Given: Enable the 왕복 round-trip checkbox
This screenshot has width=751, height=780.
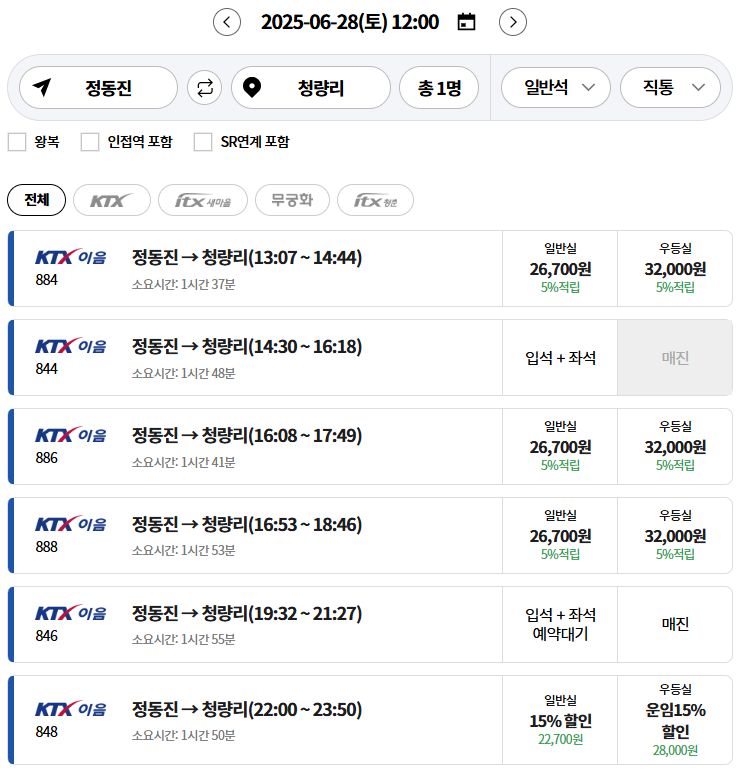Looking at the screenshot, I should point(17,144).
